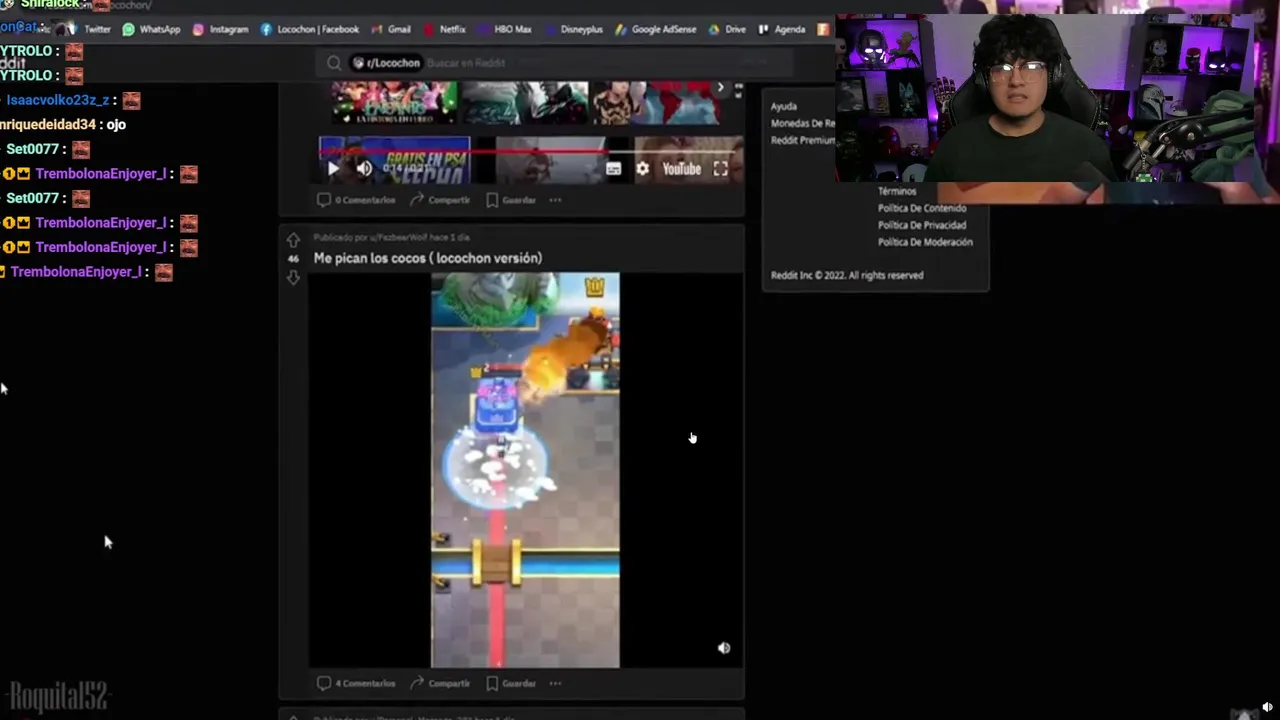1280x720 pixels.
Task: Open the Google AdSense bookmark
Action: coord(655,29)
